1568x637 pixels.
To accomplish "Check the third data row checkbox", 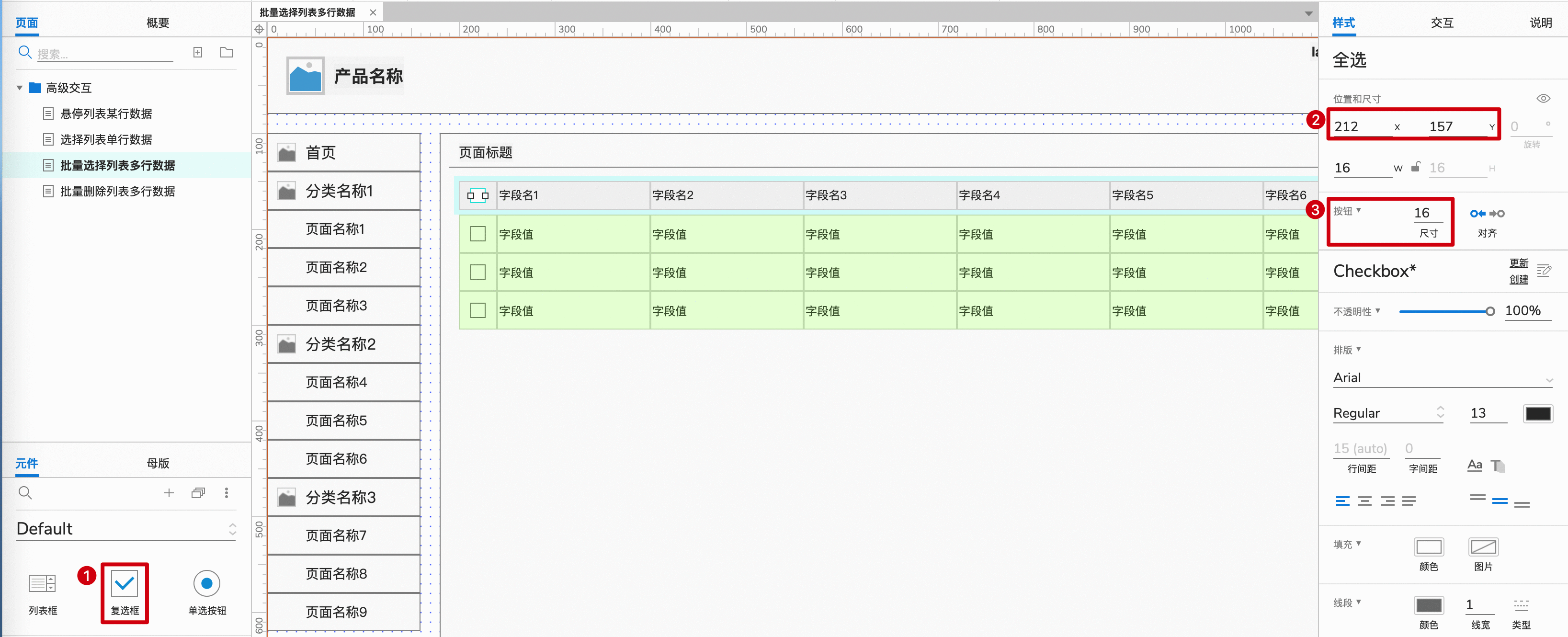I will tap(478, 310).
